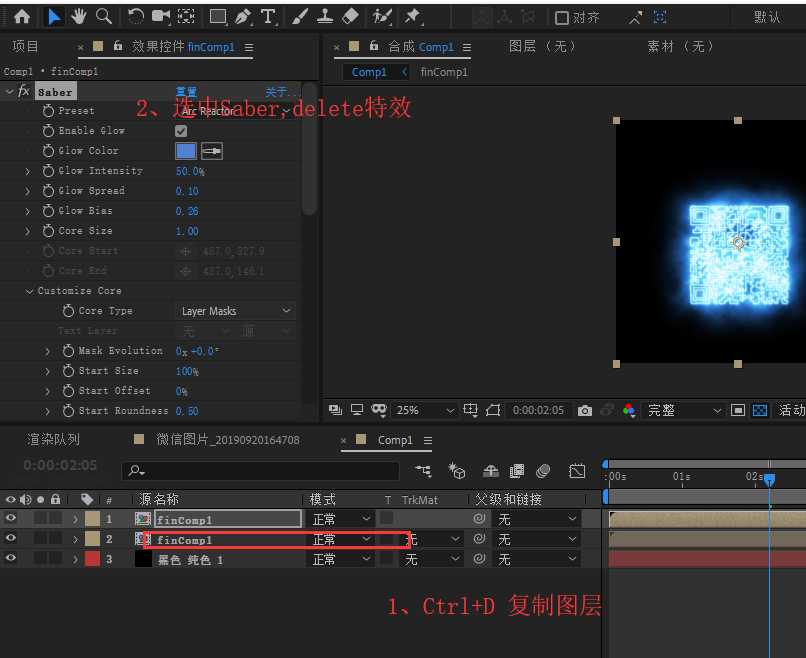Screen dimensions: 806x658
Task: Toggle the 对齐 snapping checkbox
Action: (x=562, y=19)
